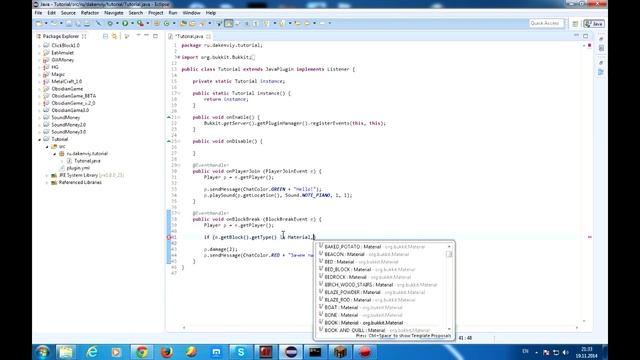Expand the folded import statements marker

click(179, 58)
